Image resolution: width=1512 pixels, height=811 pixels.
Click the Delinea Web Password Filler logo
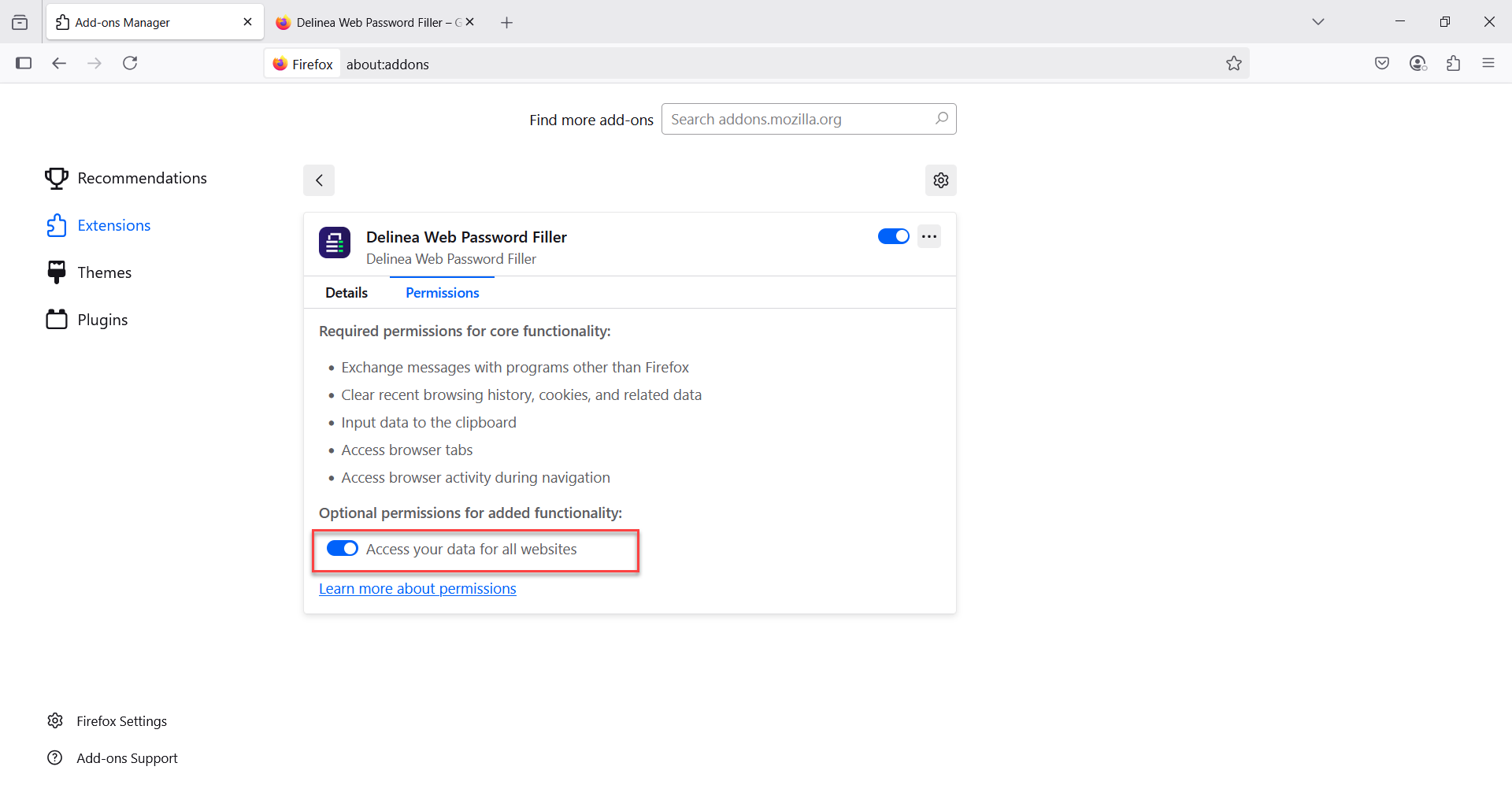point(335,243)
